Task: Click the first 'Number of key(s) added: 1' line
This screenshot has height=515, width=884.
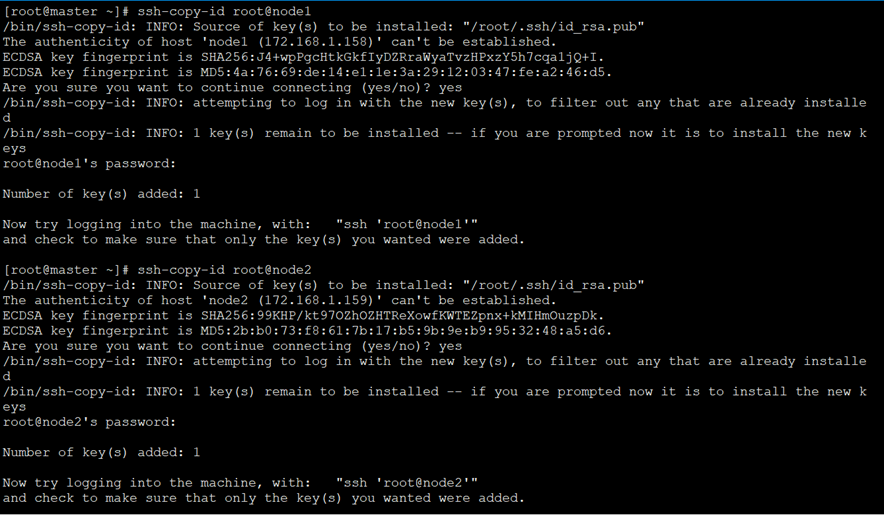Action: click(x=101, y=194)
